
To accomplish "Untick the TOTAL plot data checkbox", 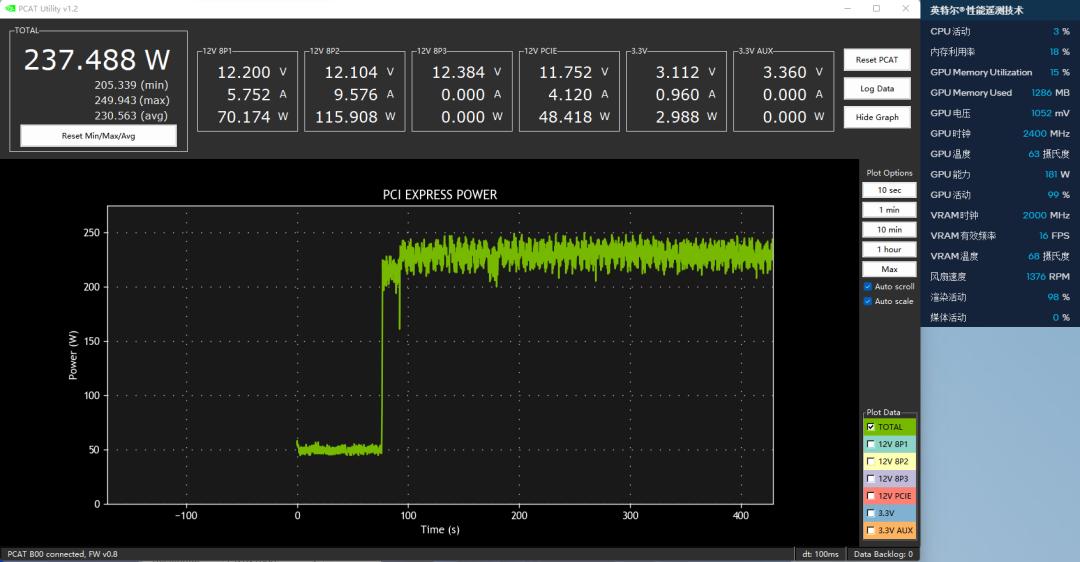I will coord(870,427).
